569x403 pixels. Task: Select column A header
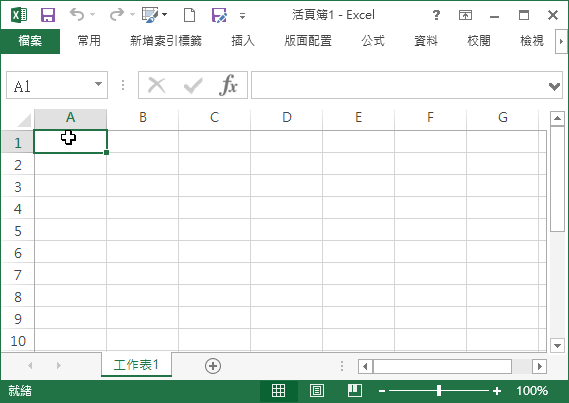(70, 118)
